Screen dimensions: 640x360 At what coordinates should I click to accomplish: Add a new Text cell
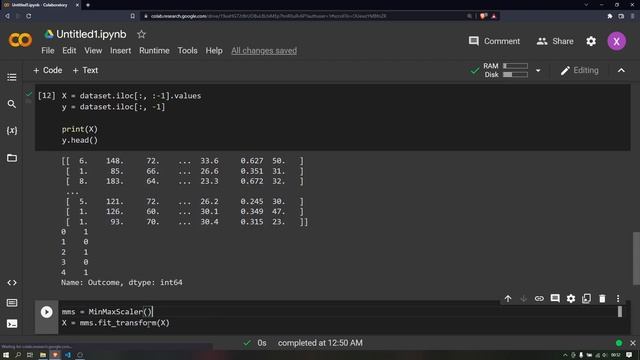coord(85,70)
